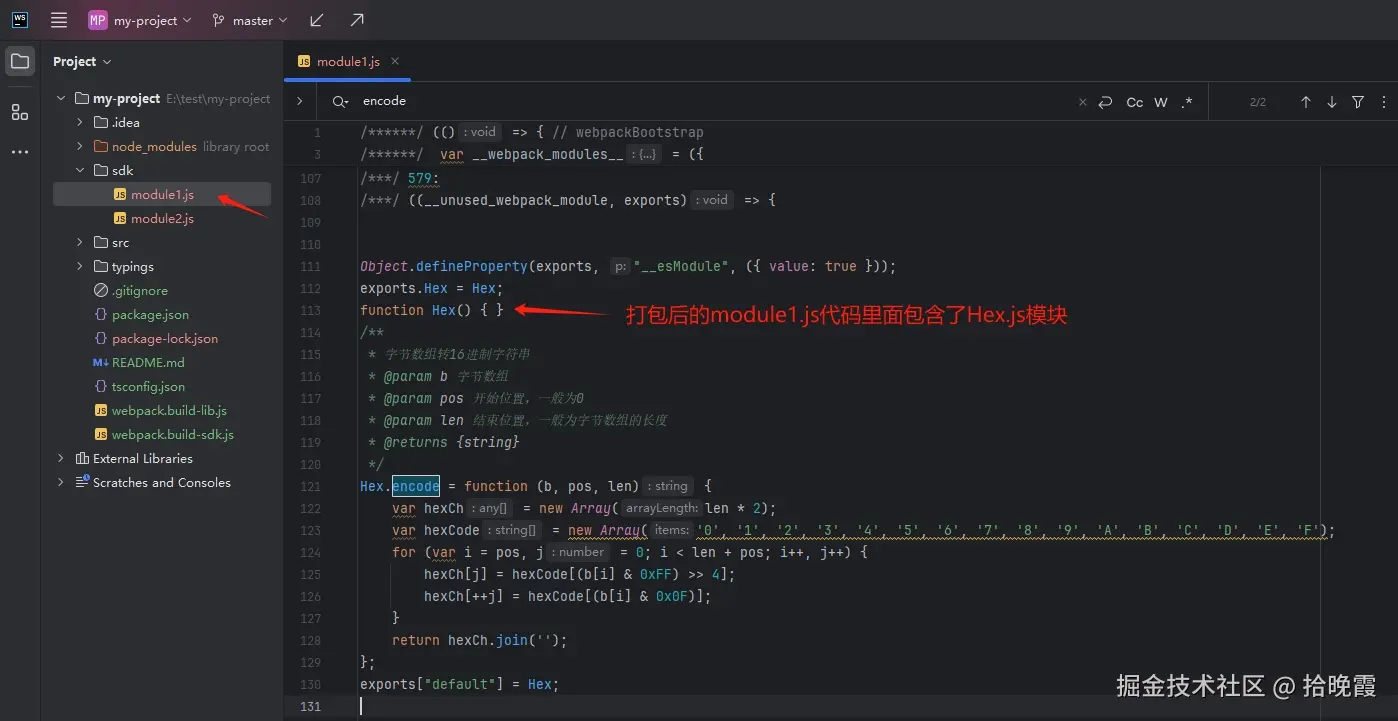Click line number 121 in gutter
The height and width of the screenshot is (721, 1398).
click(x=310, y=486)
